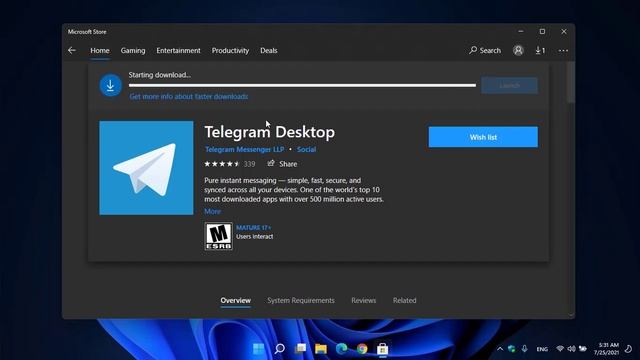Click the battery tray icon
The height and width of the screenshot is (360, 640).
(583, 349)
